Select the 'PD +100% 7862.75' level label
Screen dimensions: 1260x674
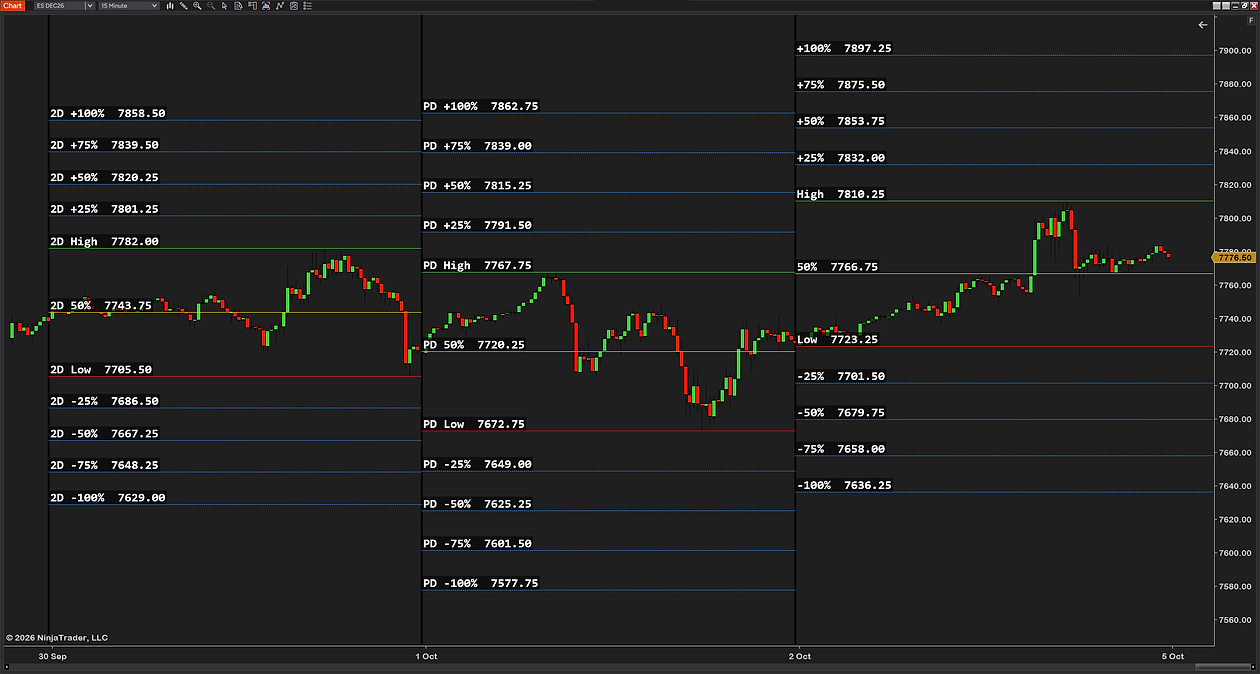481,106
